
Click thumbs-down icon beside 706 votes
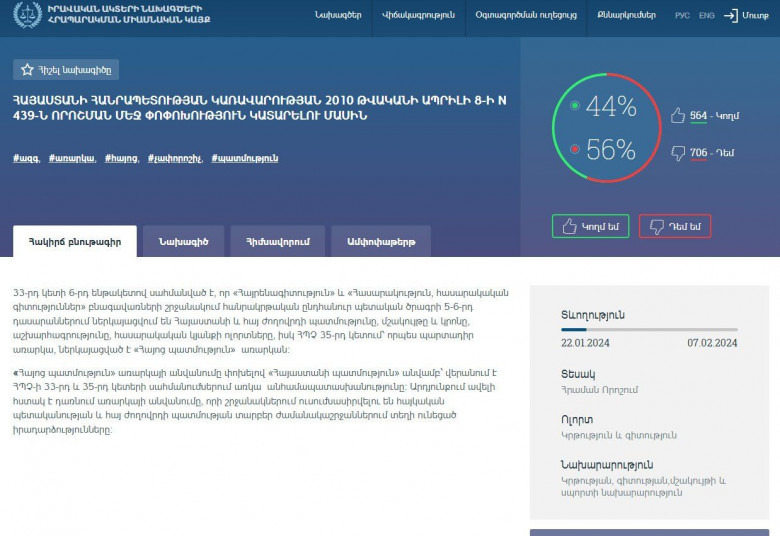(677, 153)
